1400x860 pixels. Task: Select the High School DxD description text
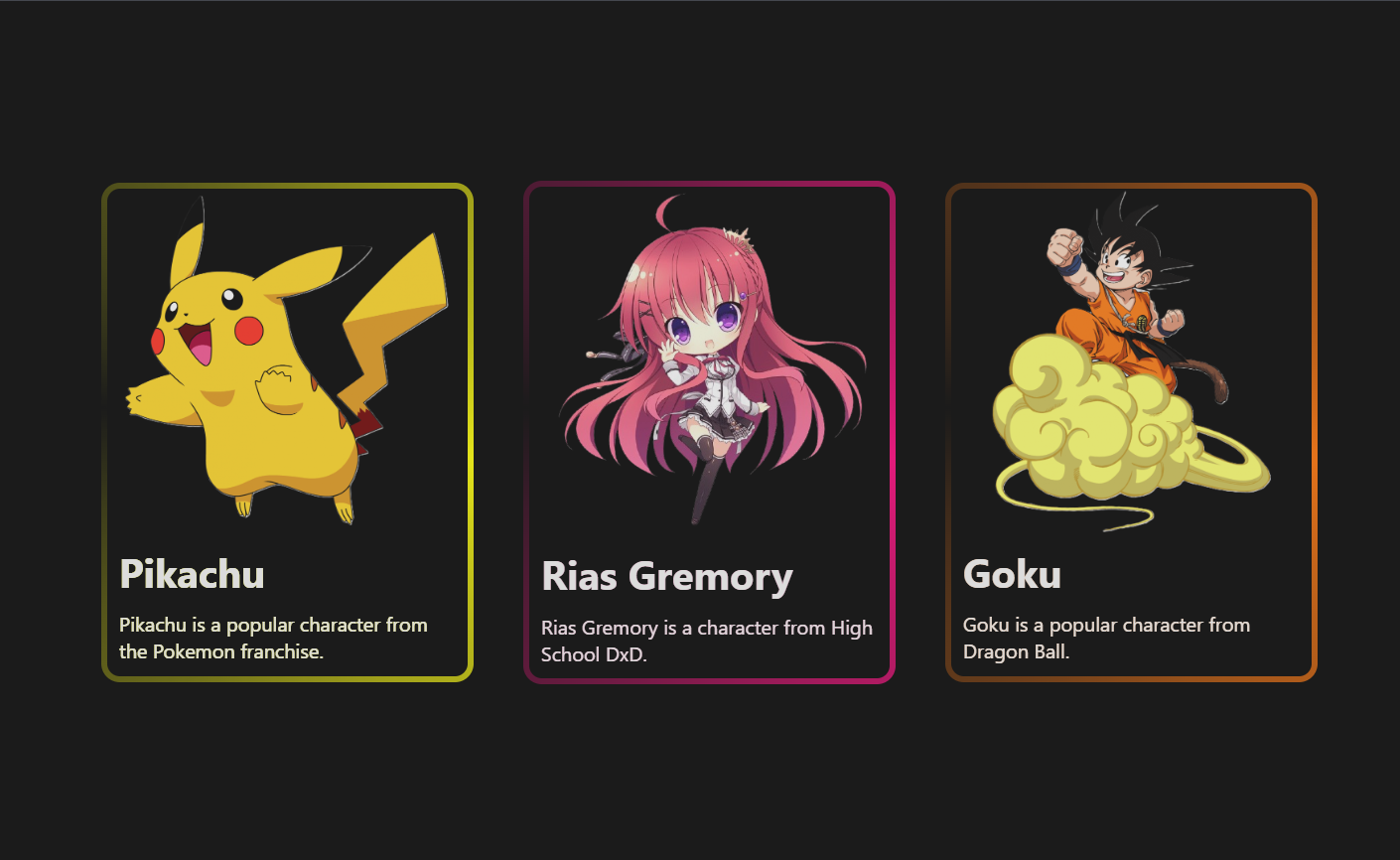[x=707, y=641]
